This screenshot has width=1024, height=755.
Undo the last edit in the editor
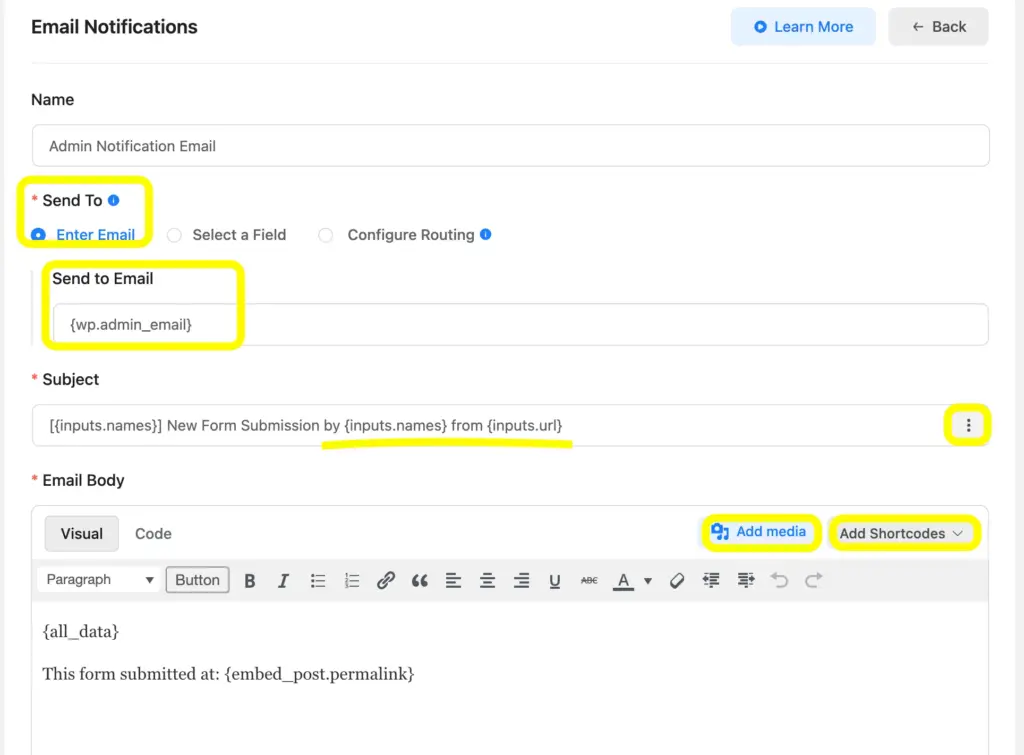777,580
